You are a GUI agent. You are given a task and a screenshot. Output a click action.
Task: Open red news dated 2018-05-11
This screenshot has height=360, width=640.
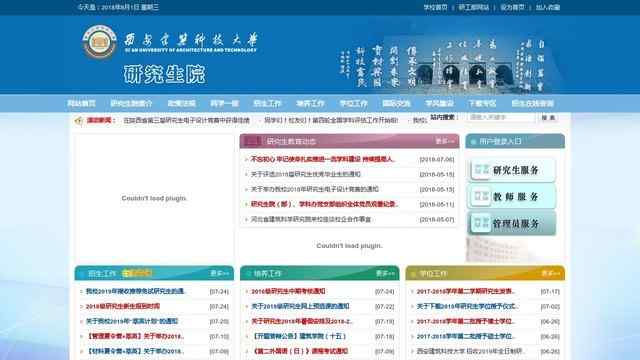coord(324,204)
